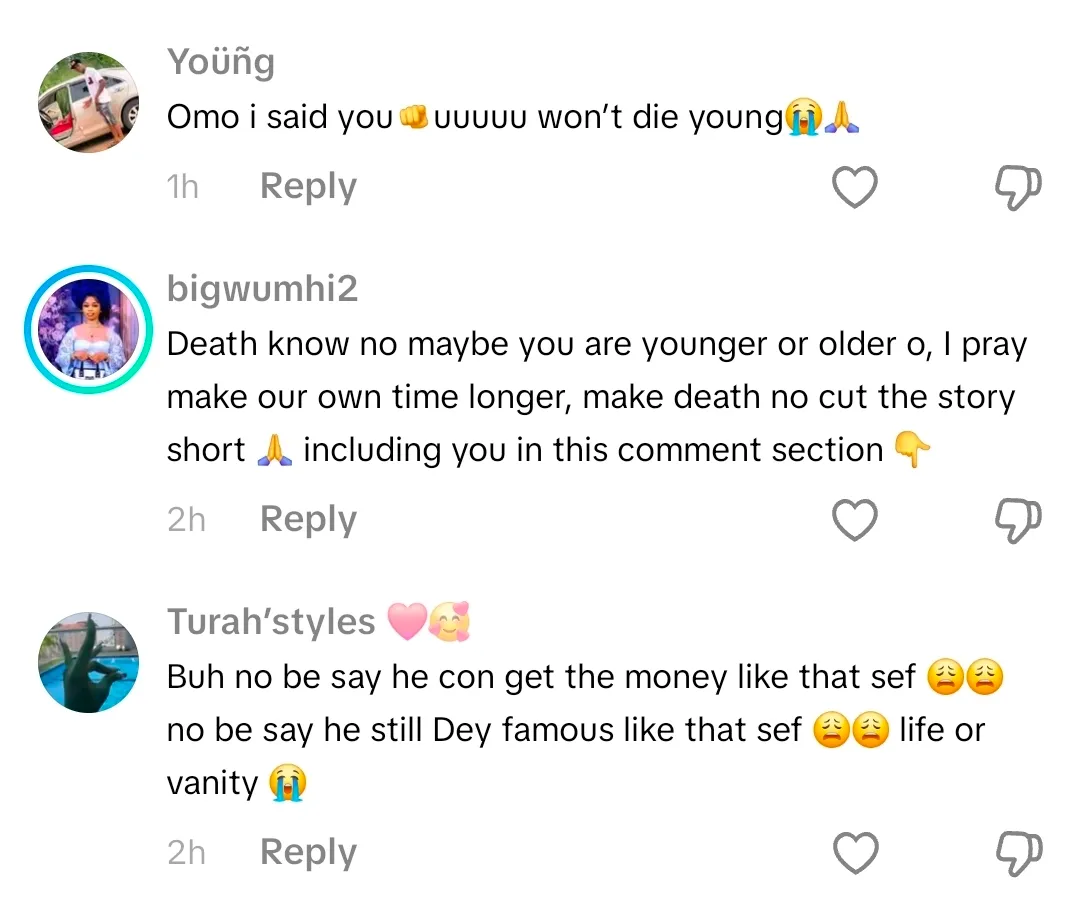Visit the Yoüñg username profile
1080x921 pixels.
pyautogui.click(x=220, y=62)
